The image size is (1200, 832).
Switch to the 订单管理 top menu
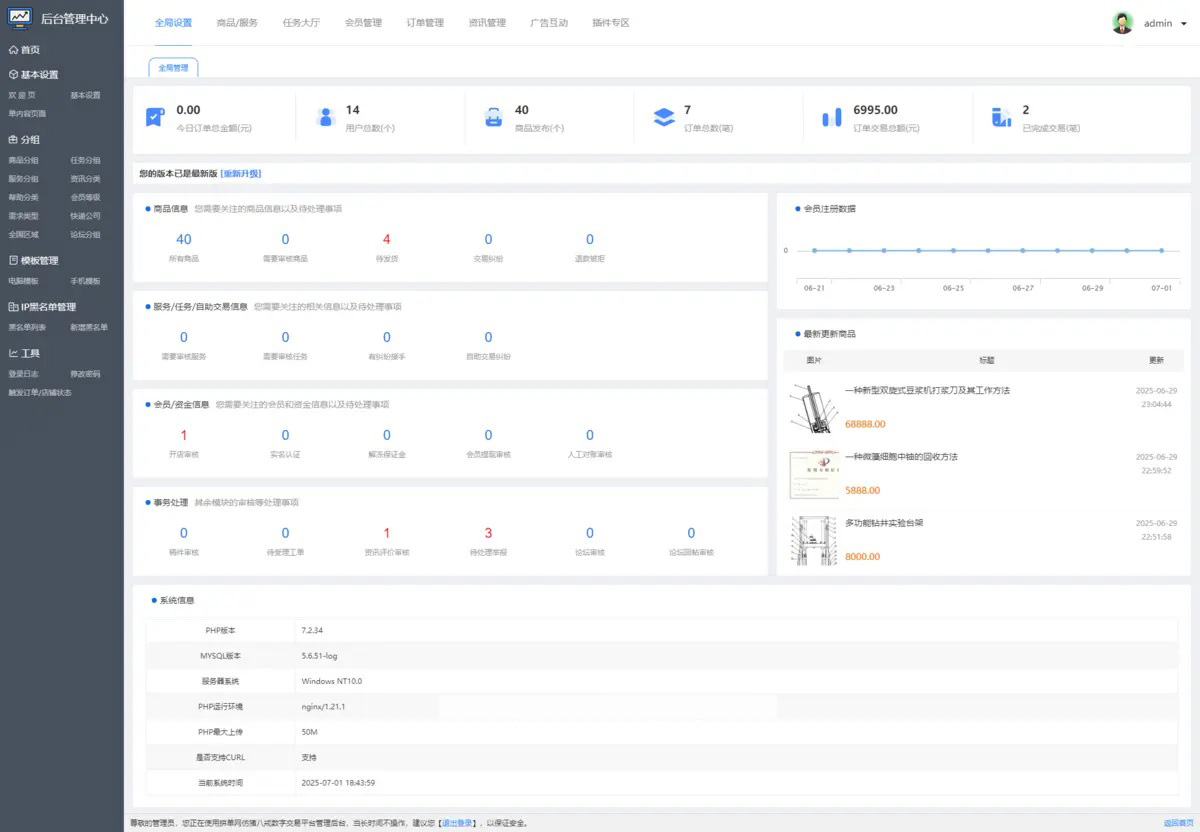coord(425,23)
